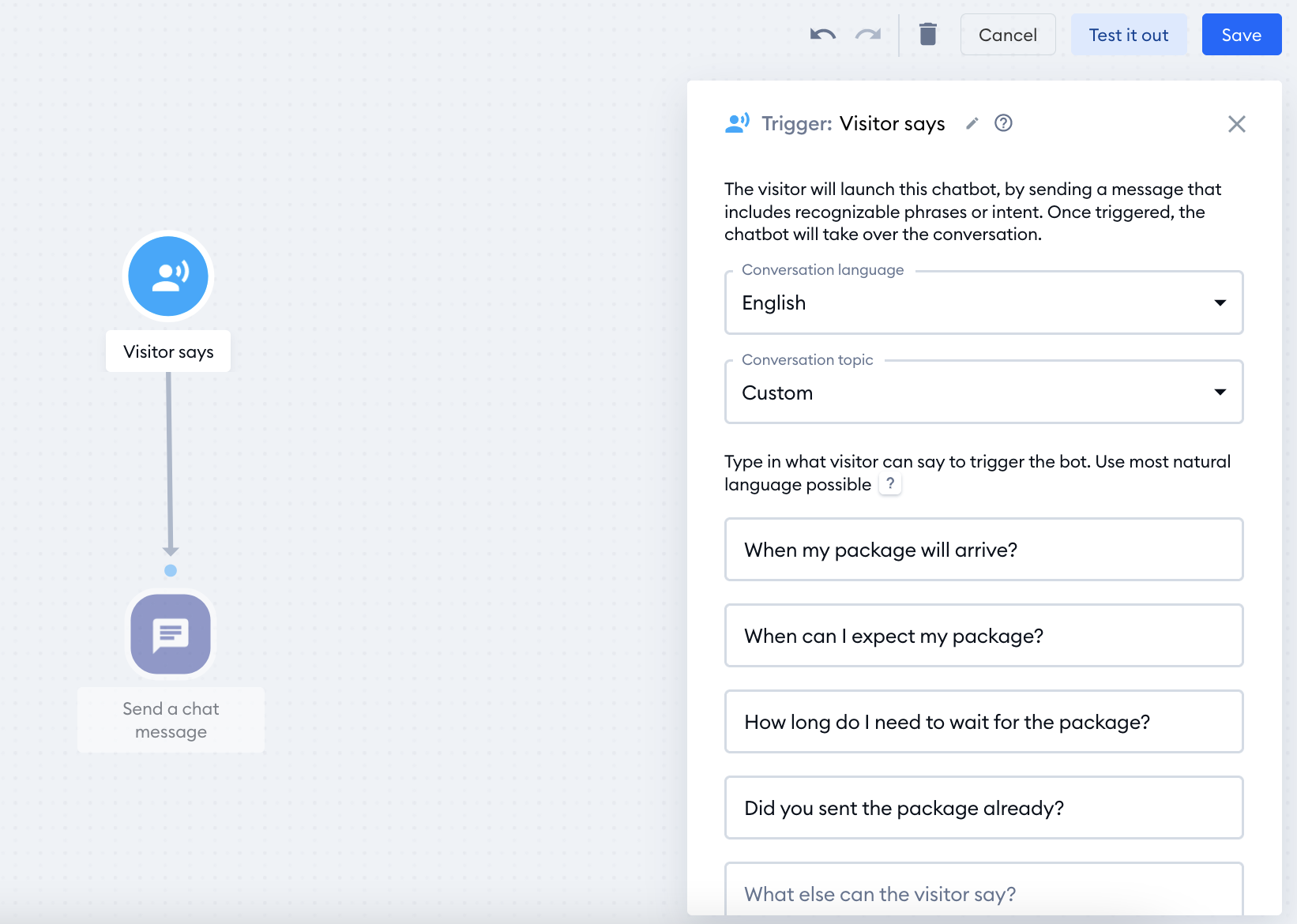The width and height of the screenshot is (1297, 924).
Task: Save the chatbot flow
Action: [1242, 35]
